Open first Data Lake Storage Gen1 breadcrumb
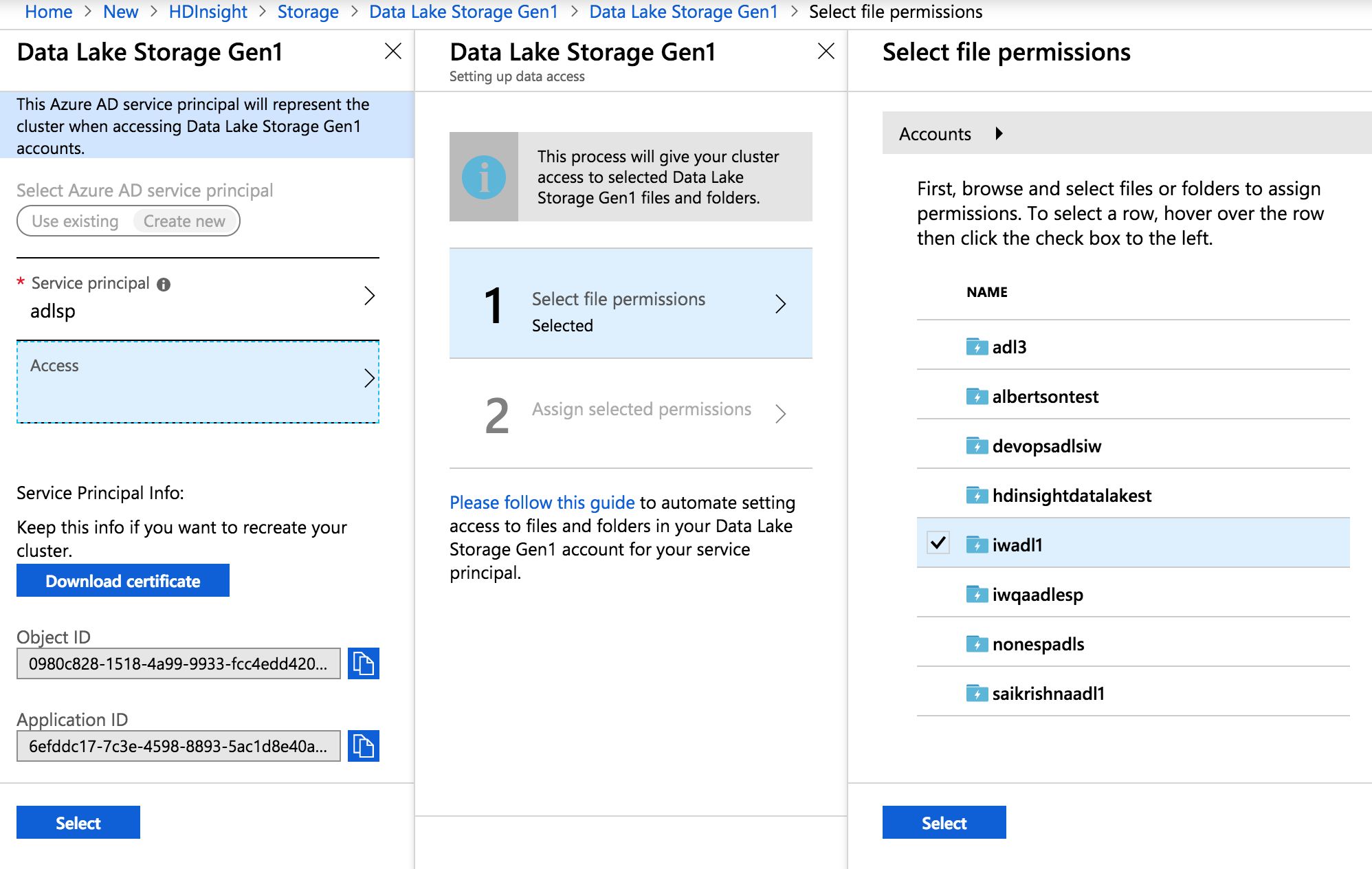Screen dimensions: 1372x869 pos(463,12)
